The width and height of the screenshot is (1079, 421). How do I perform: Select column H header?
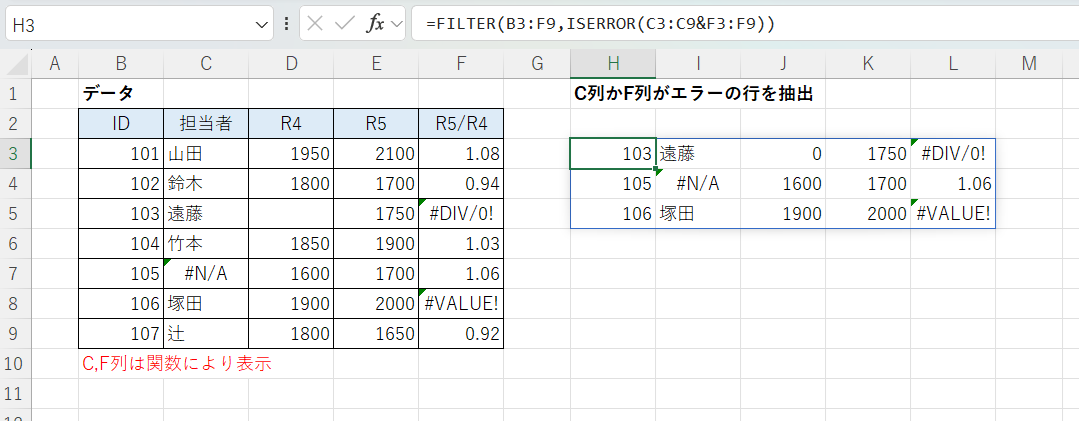[x=613, y=64]
